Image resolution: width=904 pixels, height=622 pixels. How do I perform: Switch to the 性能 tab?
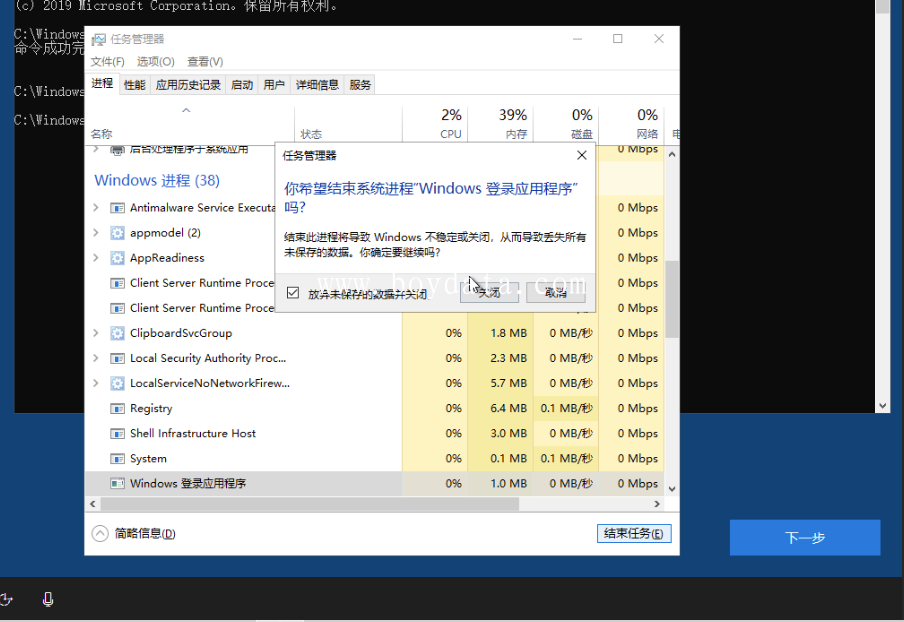[x=134, y=85]
